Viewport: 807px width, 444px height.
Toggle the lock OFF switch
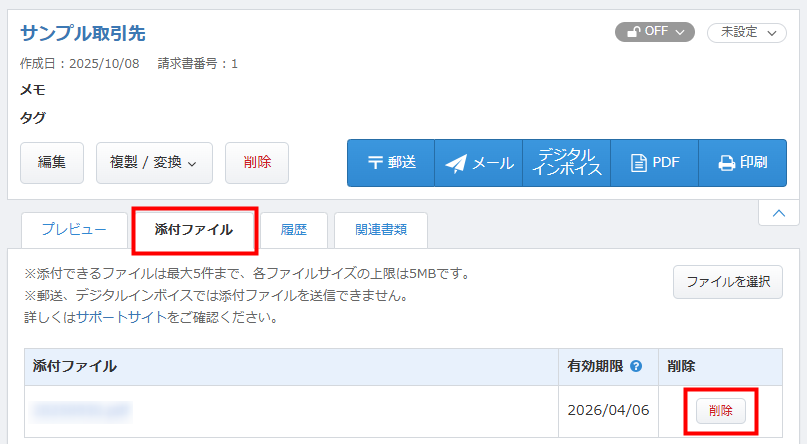(x=654, y=32)
